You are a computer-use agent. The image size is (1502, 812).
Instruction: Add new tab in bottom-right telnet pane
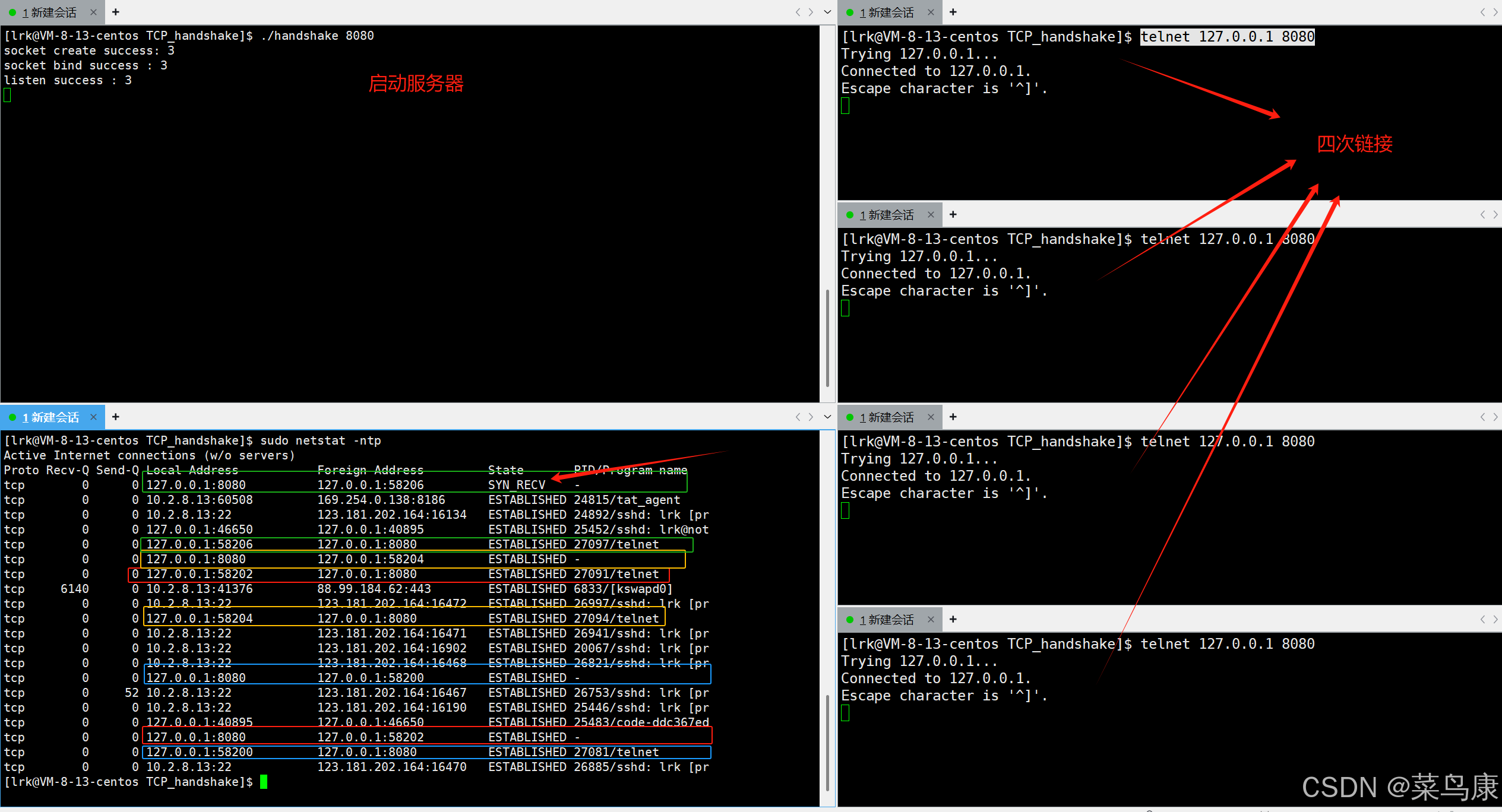(953, 619)
